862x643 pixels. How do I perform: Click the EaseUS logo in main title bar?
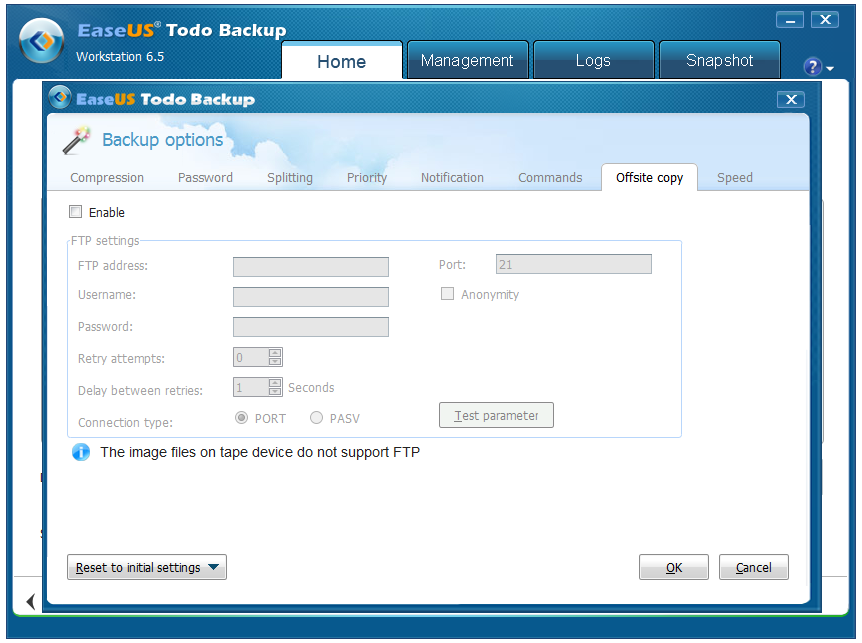tap(40, 42)
